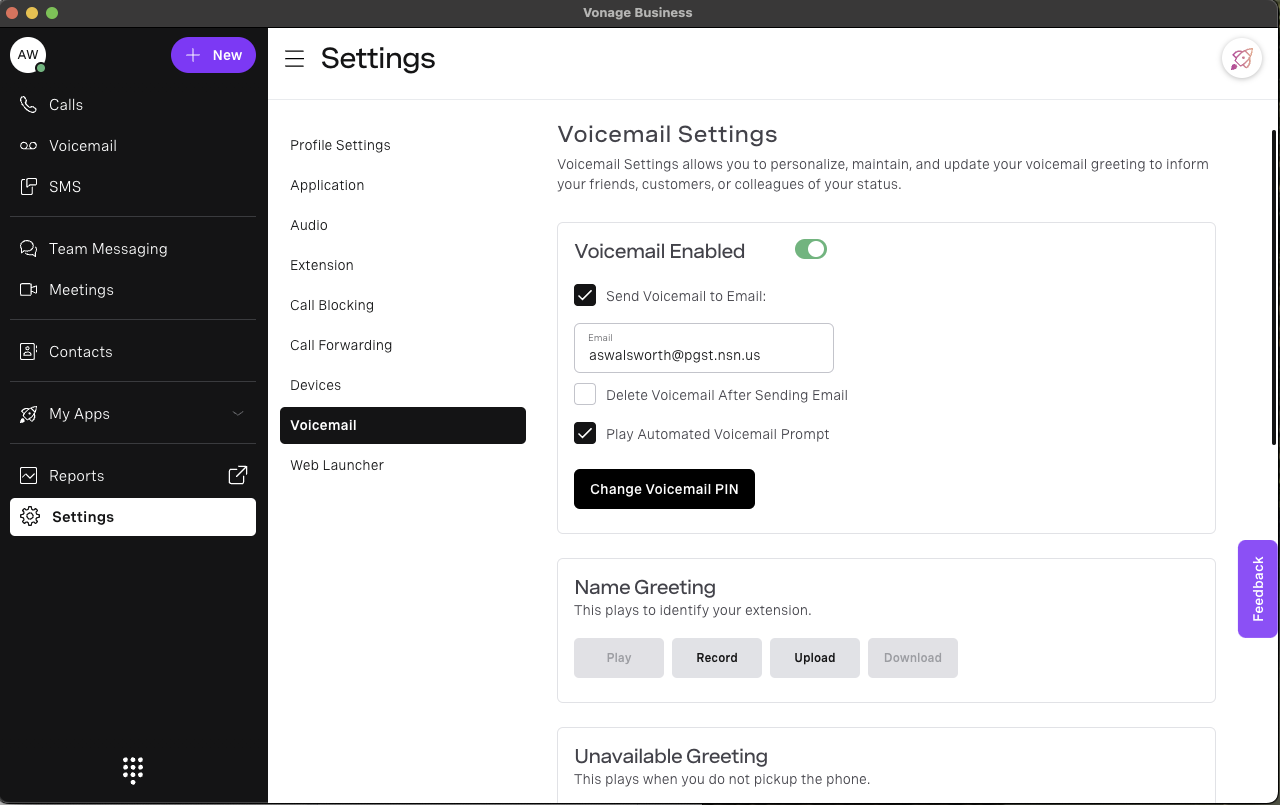
Task: Click the AW profile avatar
Action: point(28,55)
